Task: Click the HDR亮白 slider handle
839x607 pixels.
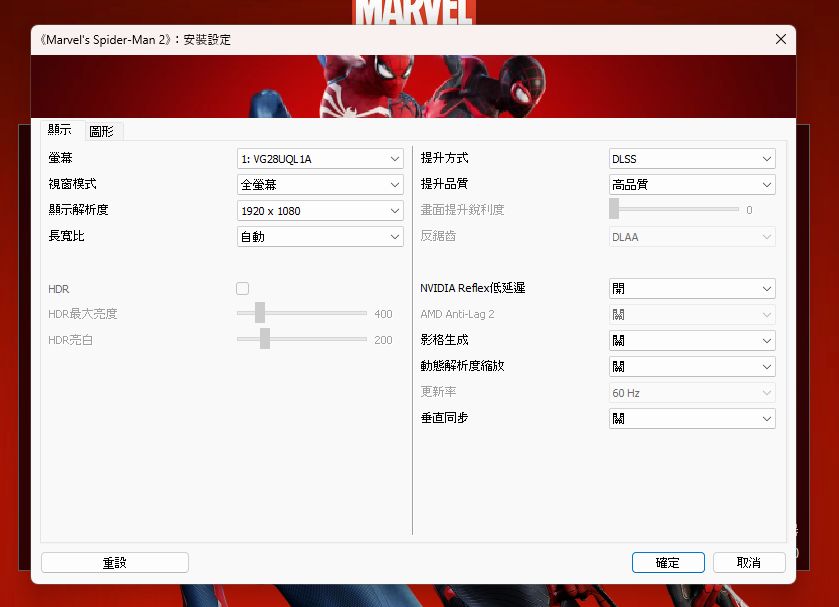Action: pyautogui.click(x=265, y=339)
